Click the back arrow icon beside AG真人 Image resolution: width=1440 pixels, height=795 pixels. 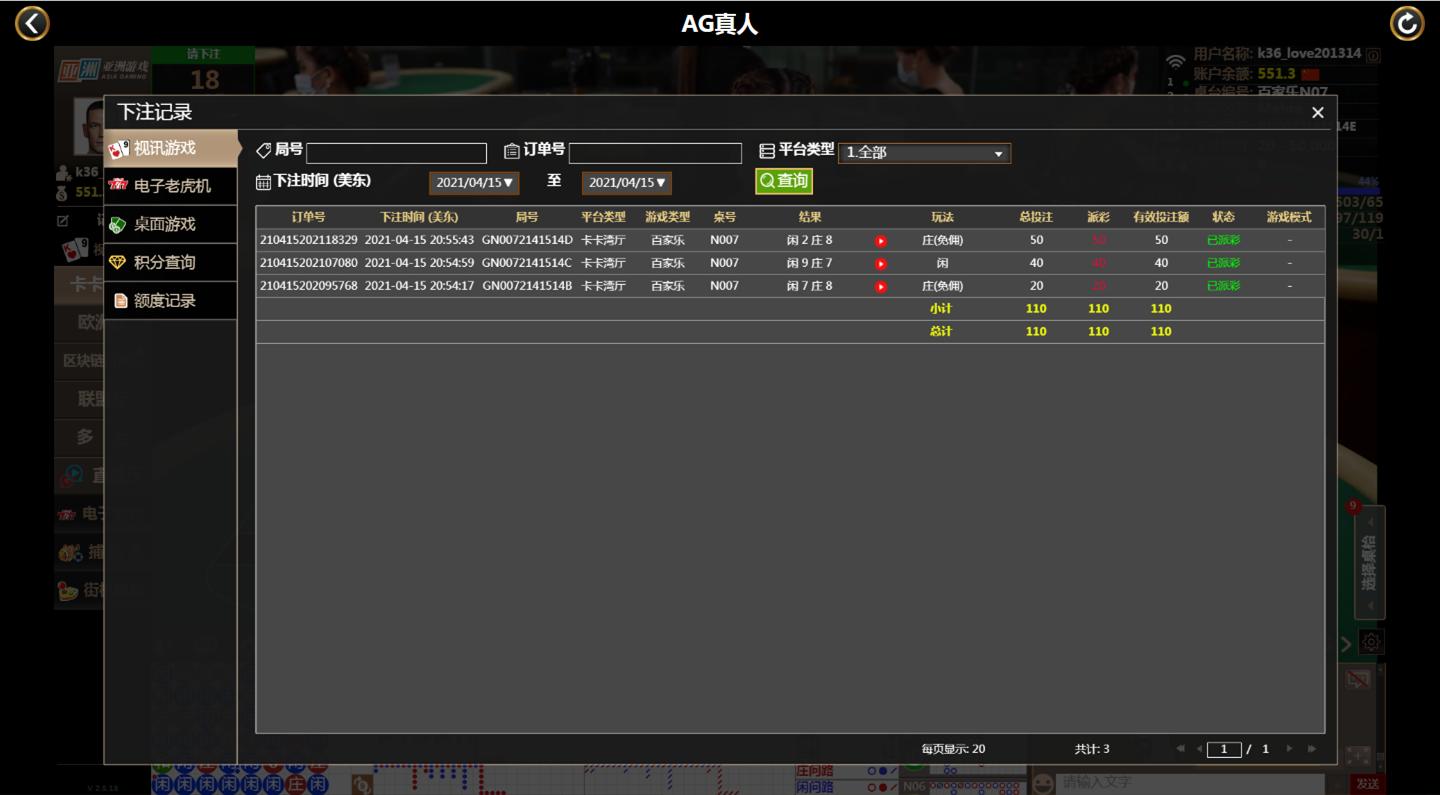(32, 23)
